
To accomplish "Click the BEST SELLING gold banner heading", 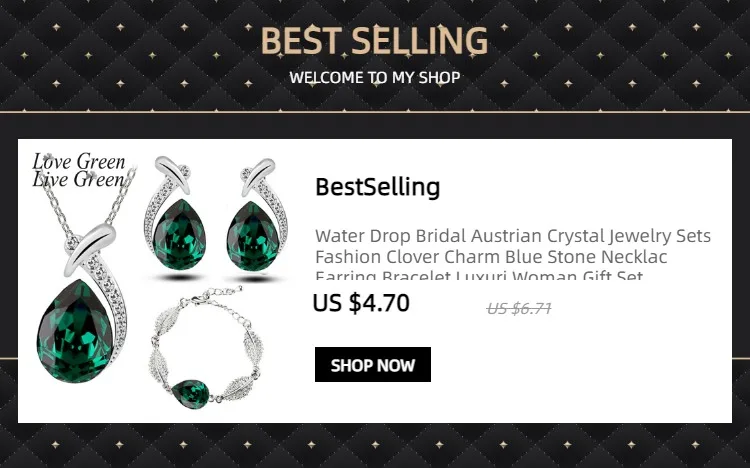I will click(x=374, y=40).
